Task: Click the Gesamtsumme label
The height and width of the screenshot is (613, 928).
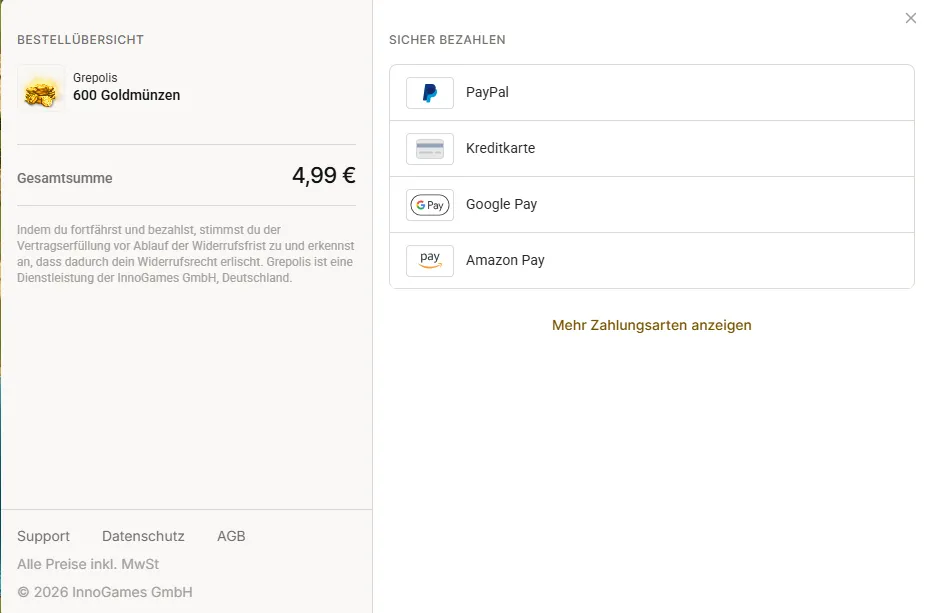Action: [65, 178]
